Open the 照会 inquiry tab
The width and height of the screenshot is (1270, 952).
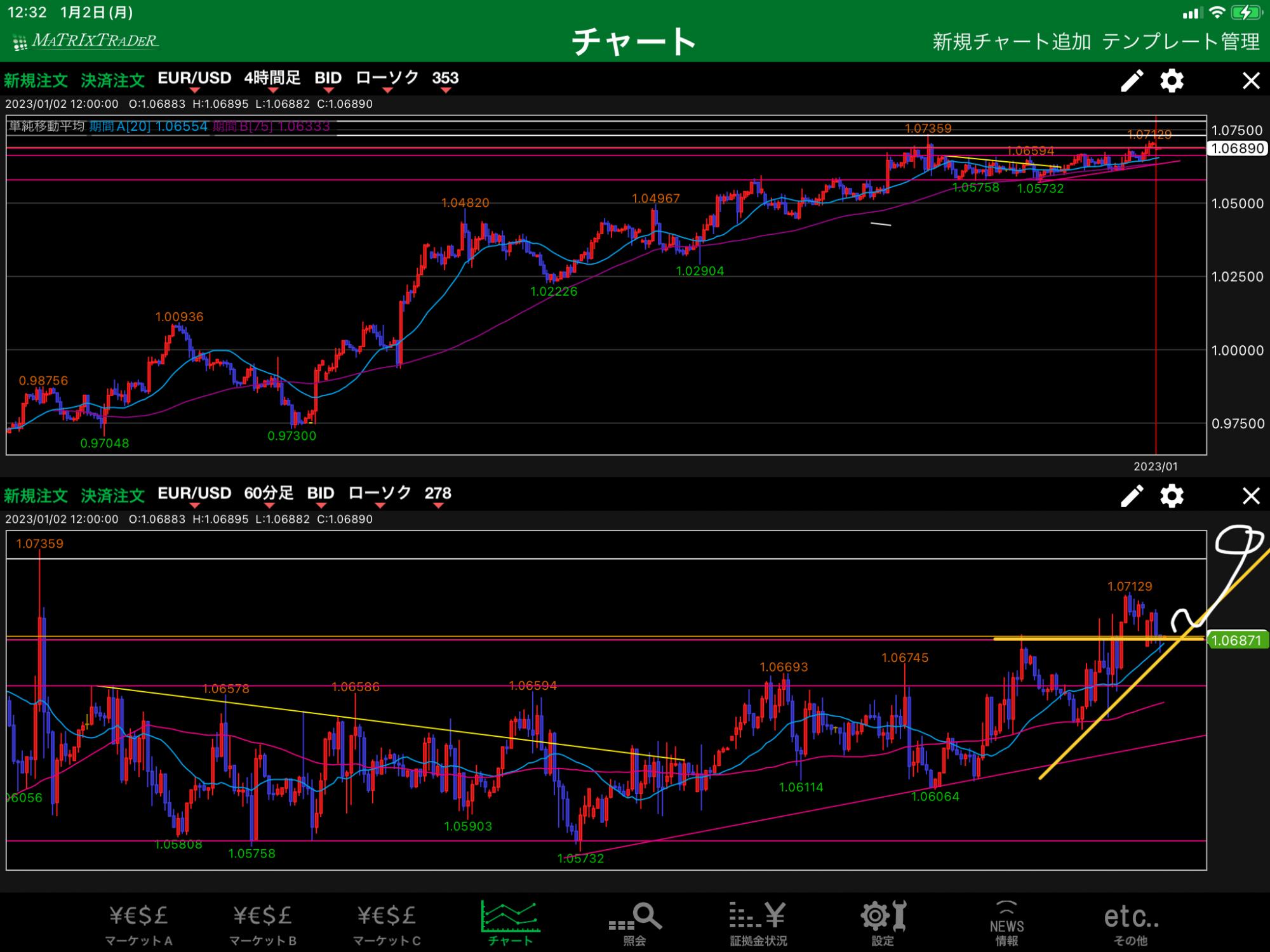(x=634, y=924)
